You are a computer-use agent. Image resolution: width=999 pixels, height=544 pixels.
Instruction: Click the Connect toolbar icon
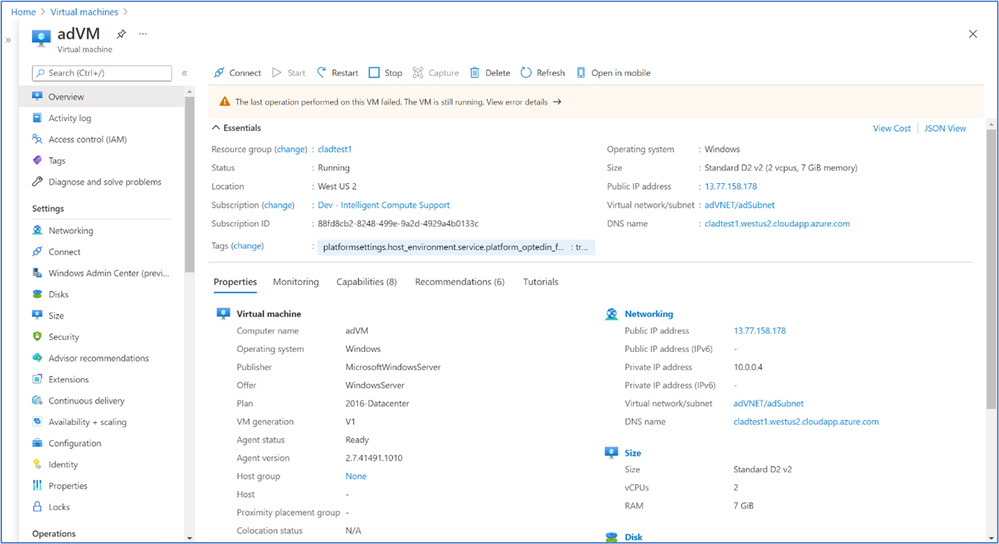pos(219,73)
